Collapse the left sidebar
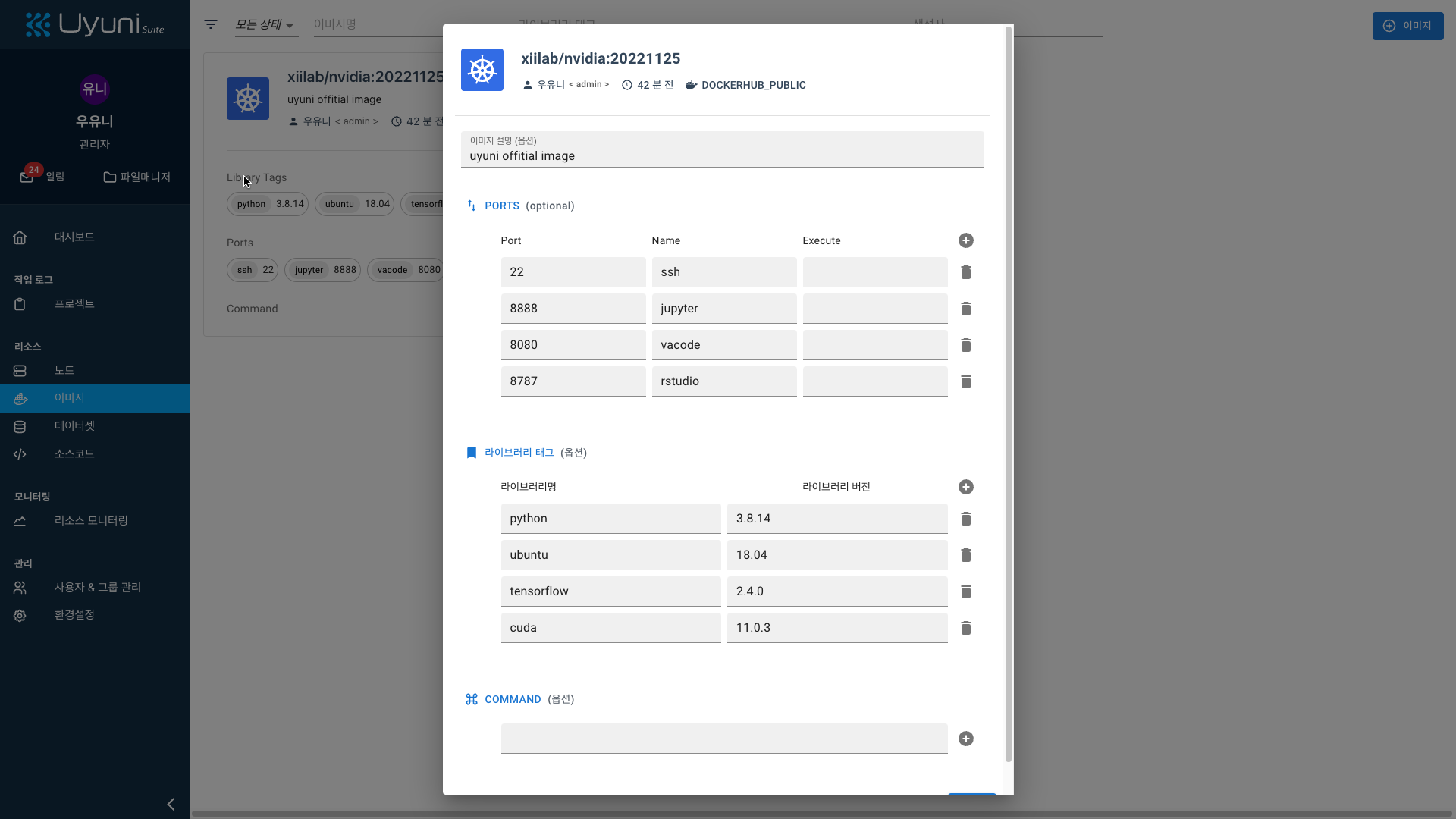Image resolution: width=1456 pixels, height=819 pixels. (x=171, y=804)
